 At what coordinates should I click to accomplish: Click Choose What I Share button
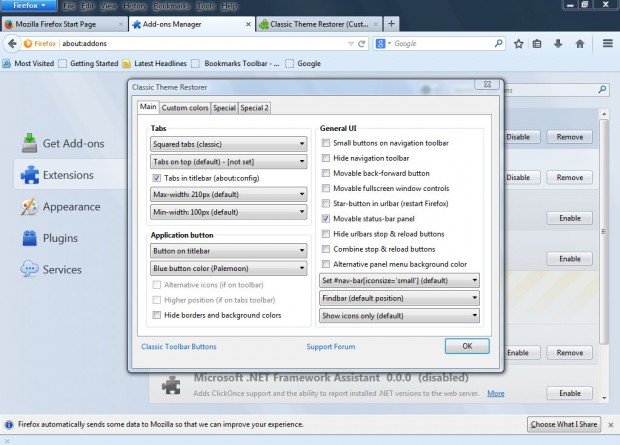pyautogui.click(x=564, y=424)
